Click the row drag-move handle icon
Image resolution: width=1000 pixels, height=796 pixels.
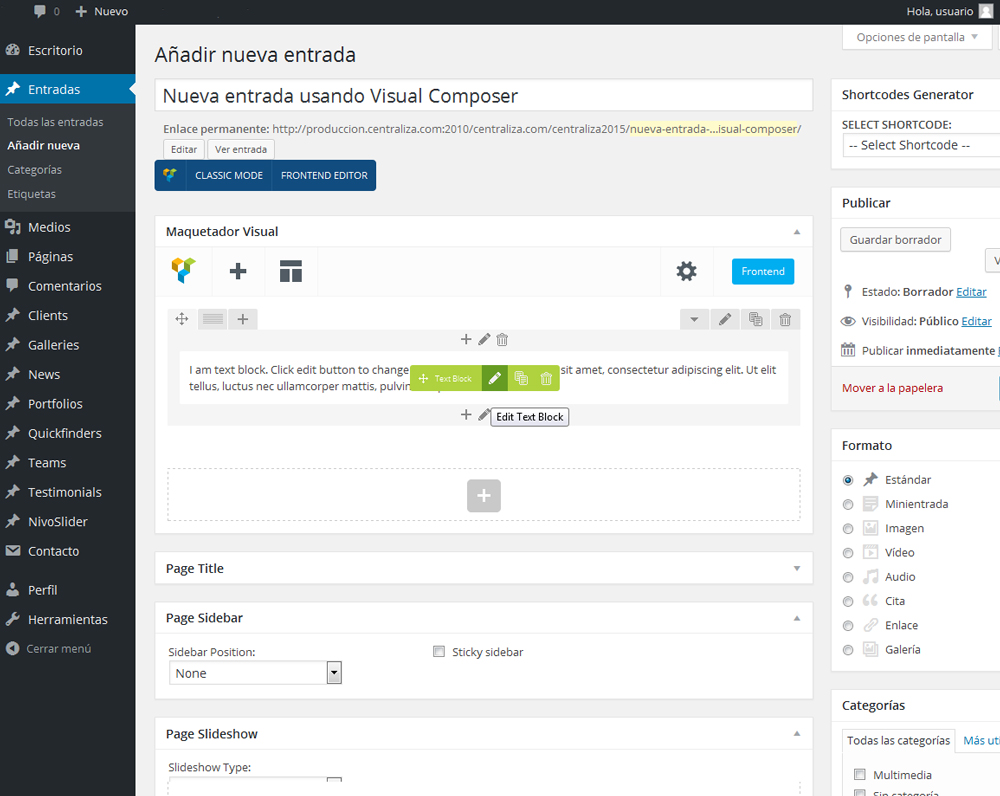(182, 319)
